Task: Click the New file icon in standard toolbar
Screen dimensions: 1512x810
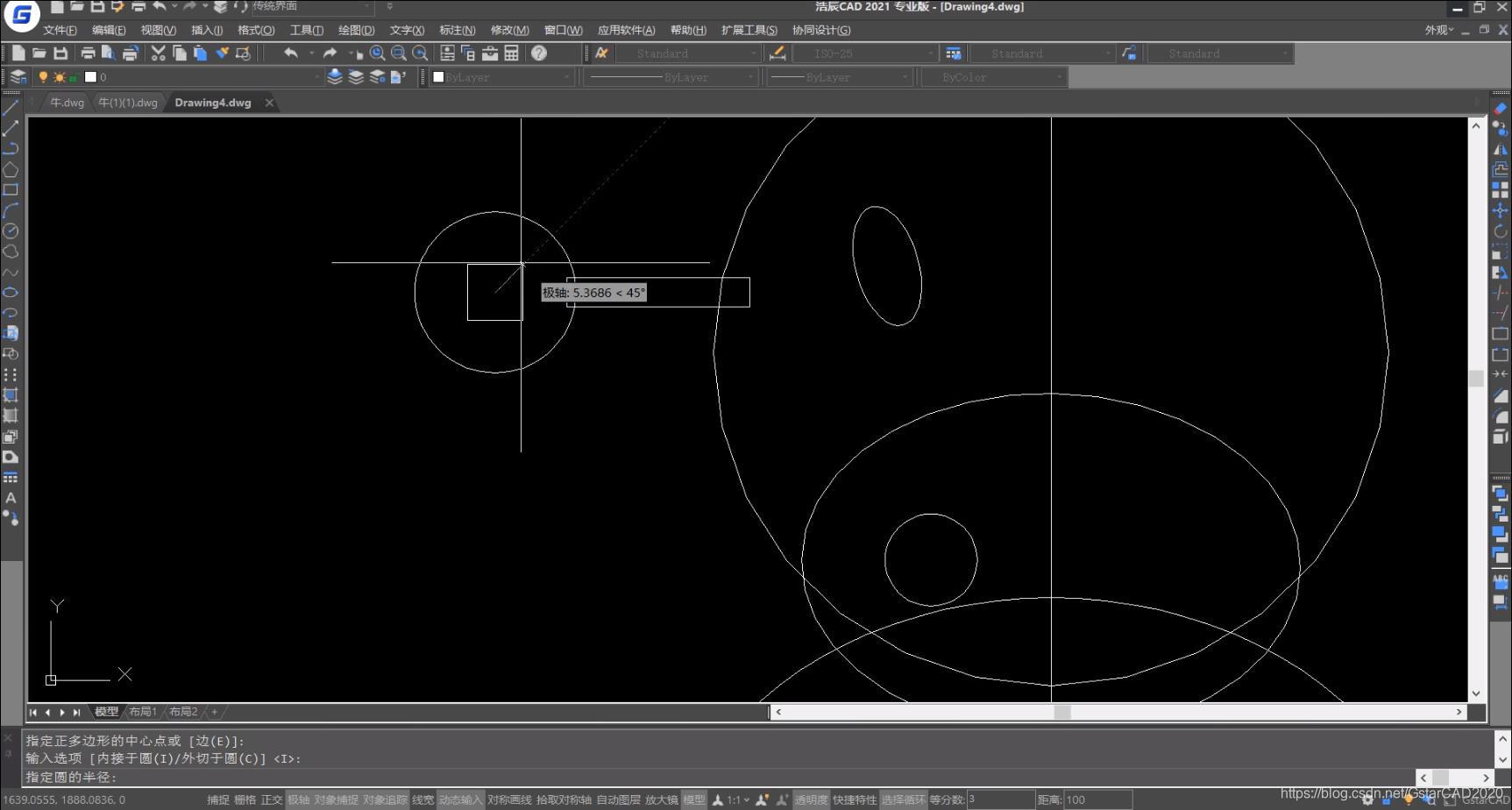Action: pos(18,53)
